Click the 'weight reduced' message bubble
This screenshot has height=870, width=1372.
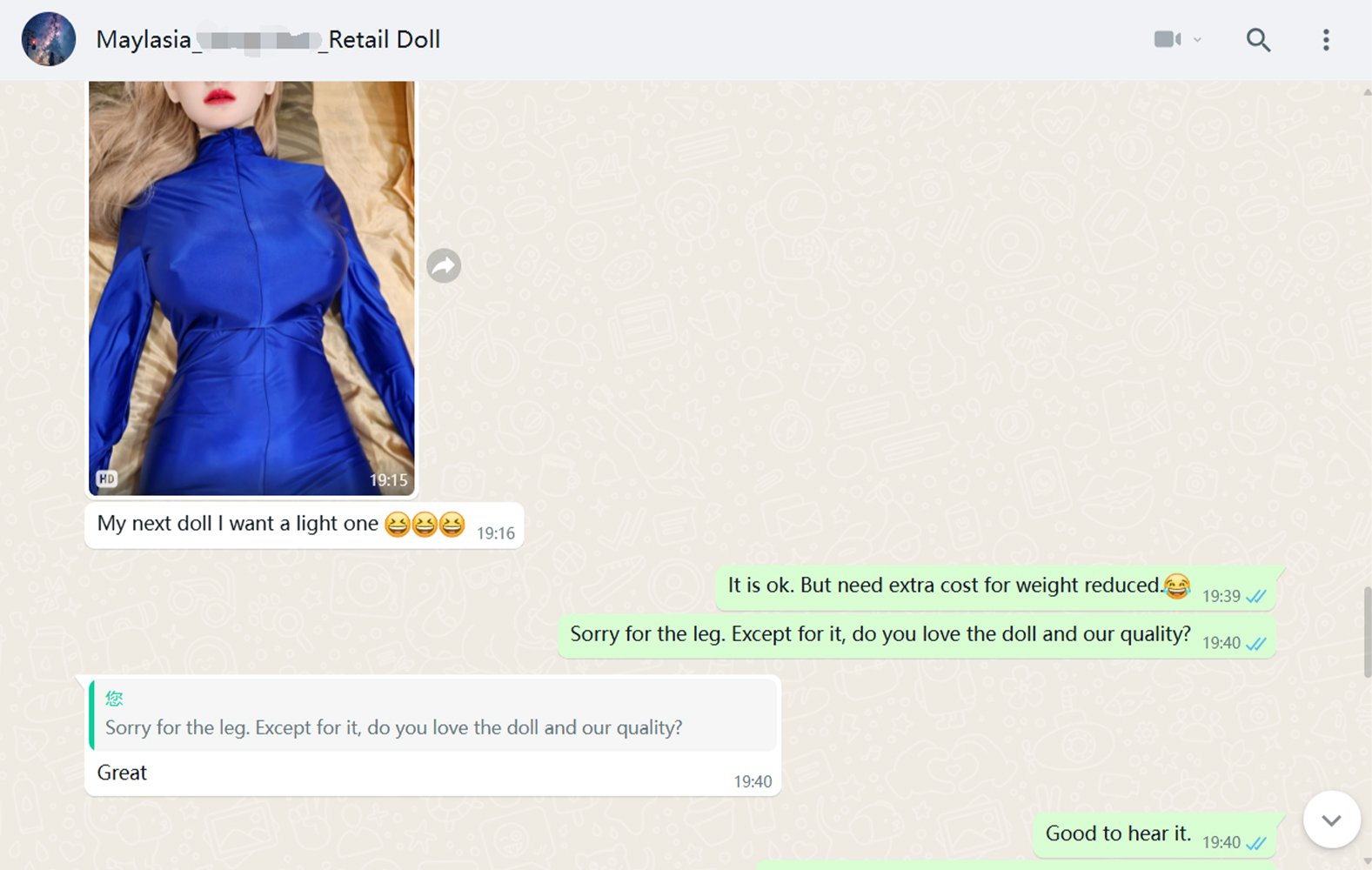click(x=996, y=587)
